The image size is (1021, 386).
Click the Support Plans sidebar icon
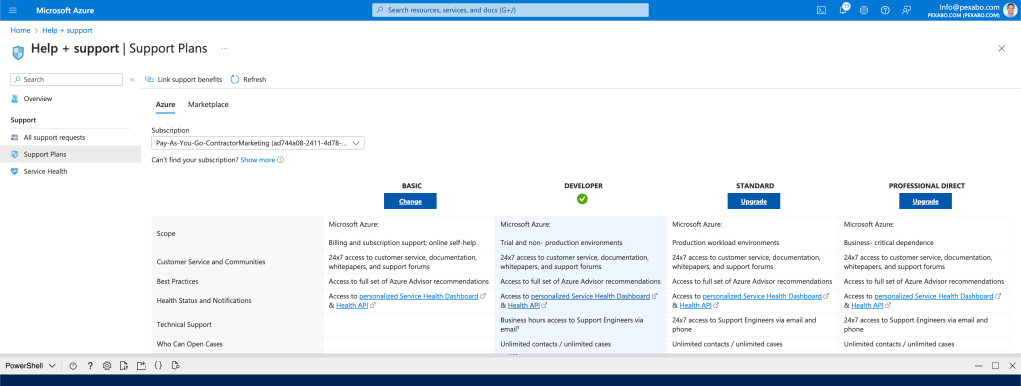15,154
